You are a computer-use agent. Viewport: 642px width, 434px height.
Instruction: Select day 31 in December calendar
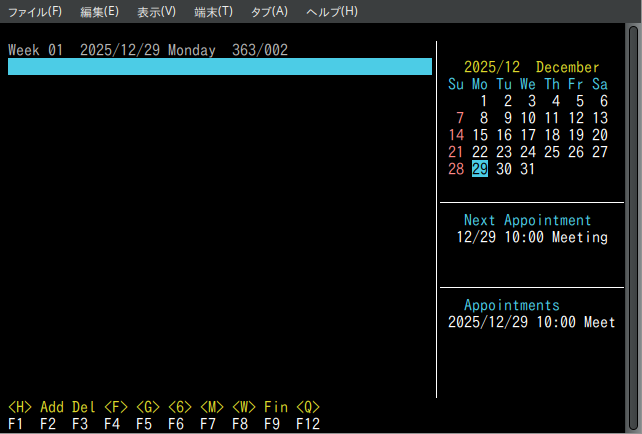pos(528,169)
